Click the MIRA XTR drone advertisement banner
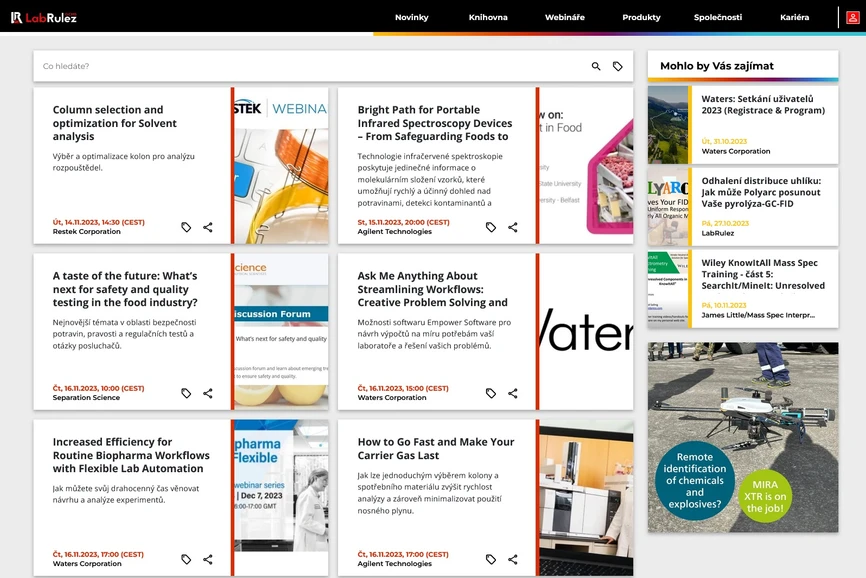 [x=742, y=437]
